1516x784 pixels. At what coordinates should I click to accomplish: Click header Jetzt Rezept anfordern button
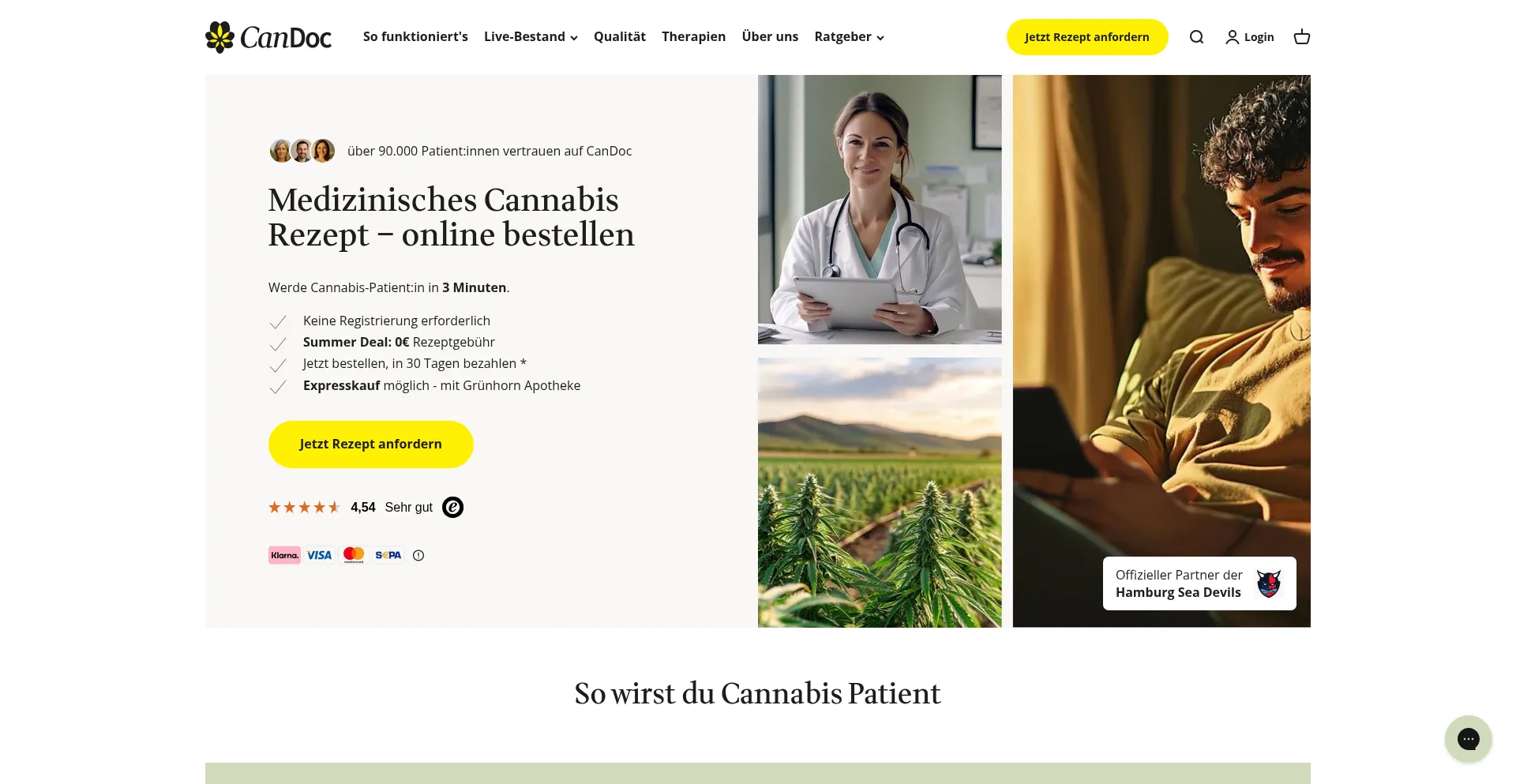[x=1087, y=37]
